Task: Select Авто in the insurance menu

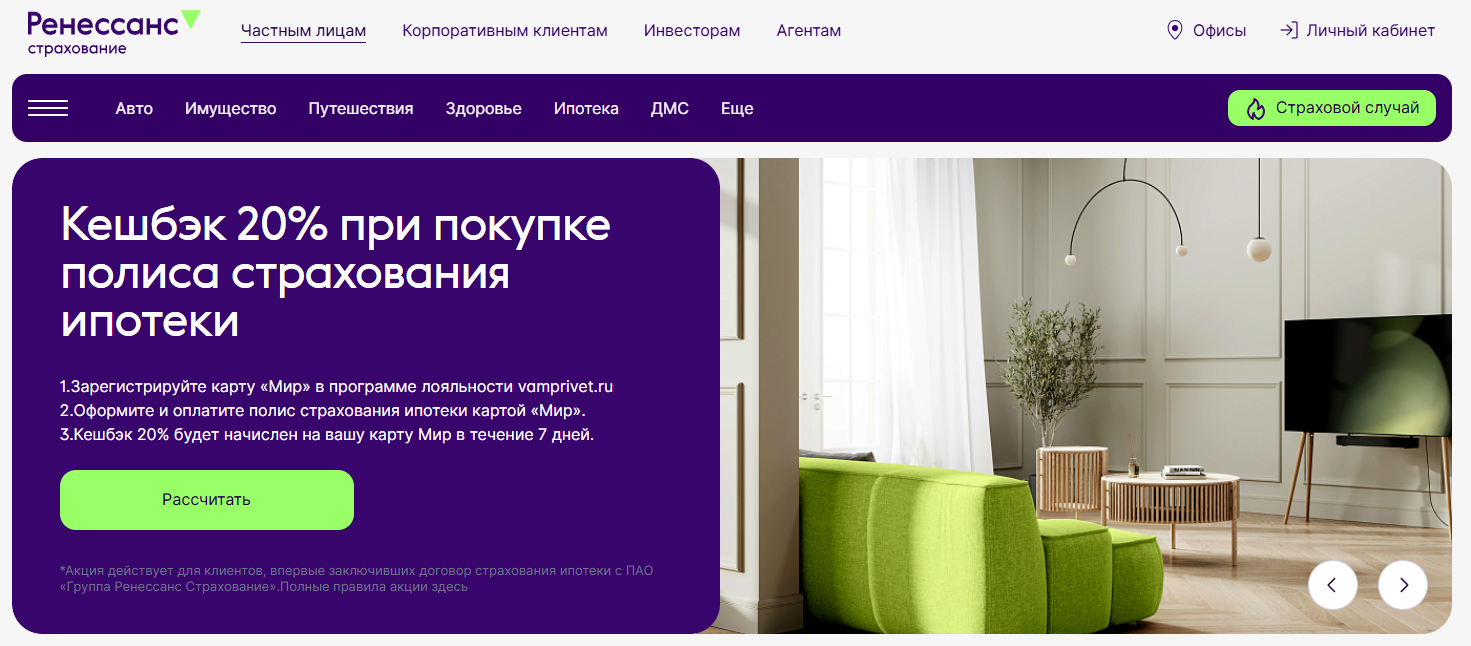Action: (135, 108)
